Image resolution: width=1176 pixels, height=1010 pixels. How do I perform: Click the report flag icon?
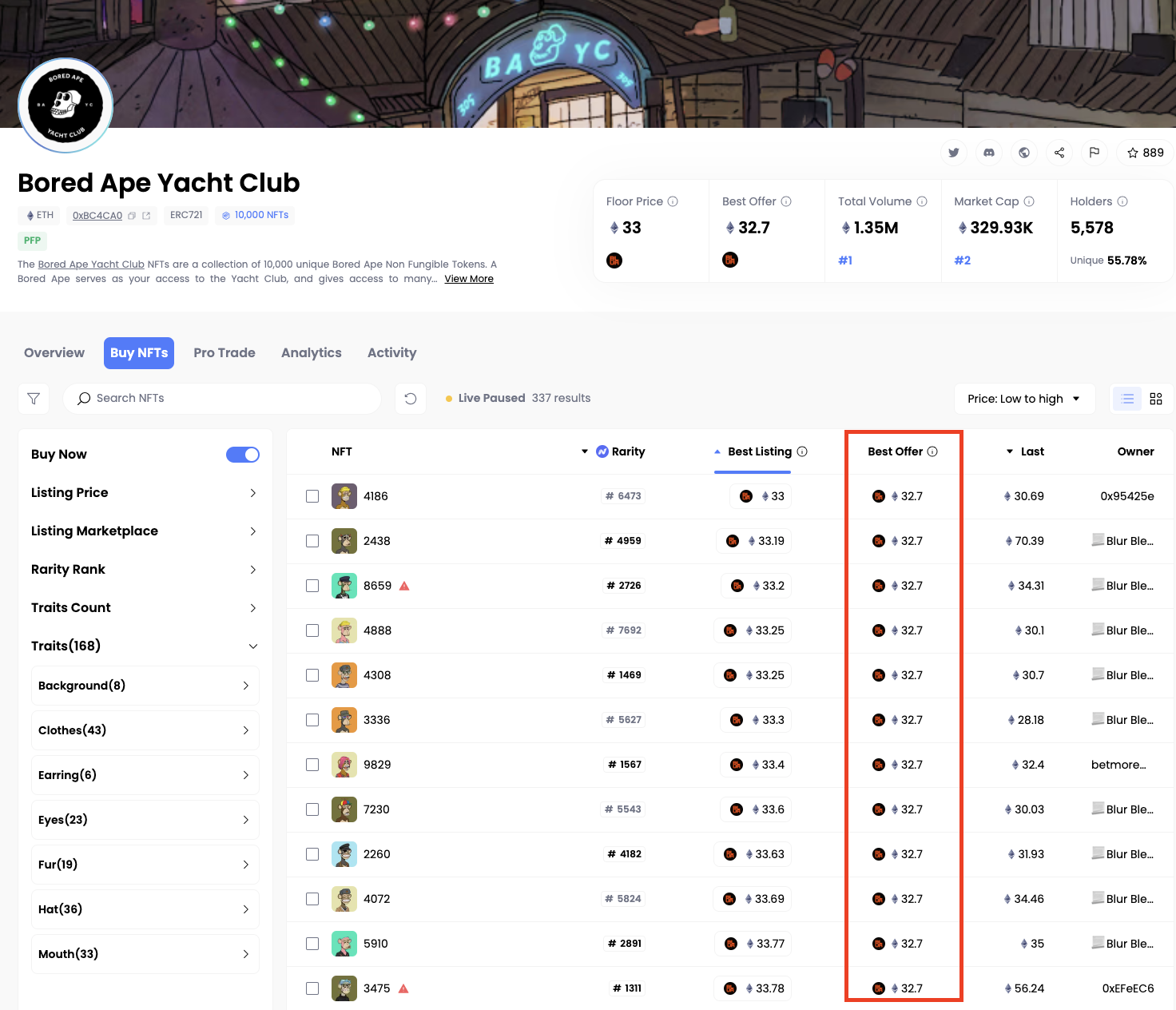[x=1095, y=153]
